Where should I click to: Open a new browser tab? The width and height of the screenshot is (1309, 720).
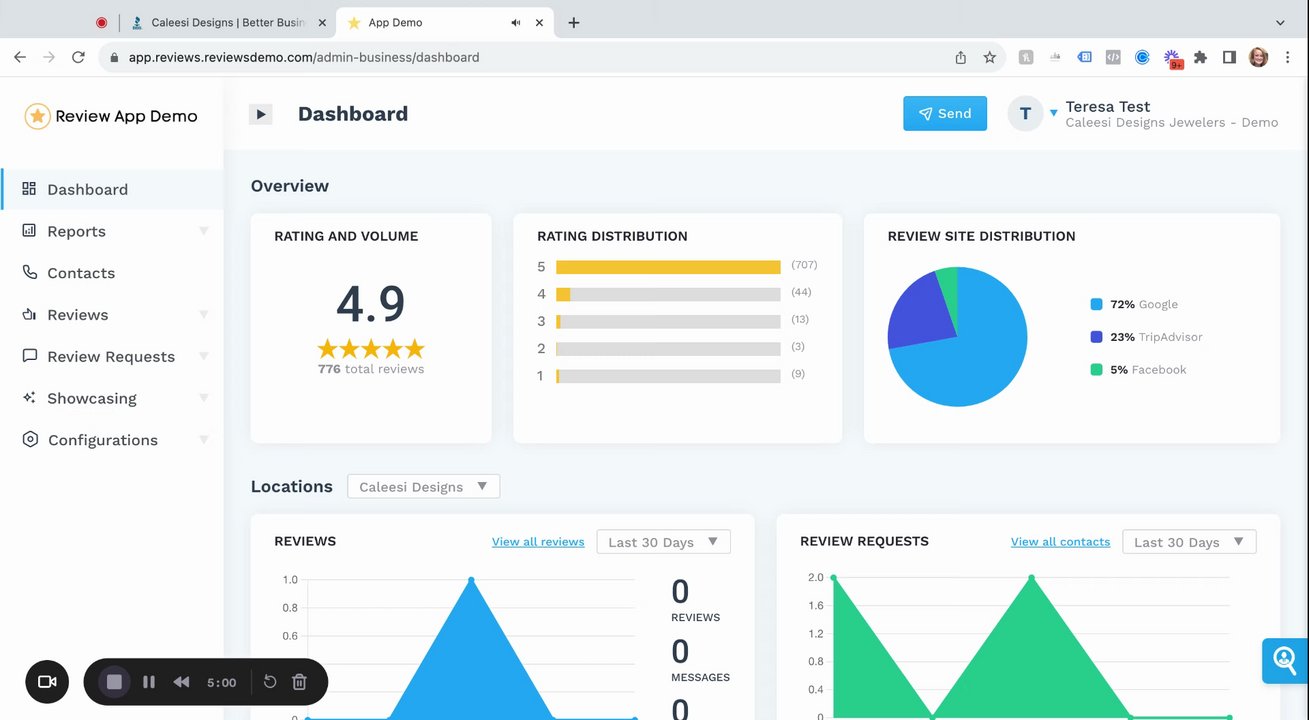(573, 22)
